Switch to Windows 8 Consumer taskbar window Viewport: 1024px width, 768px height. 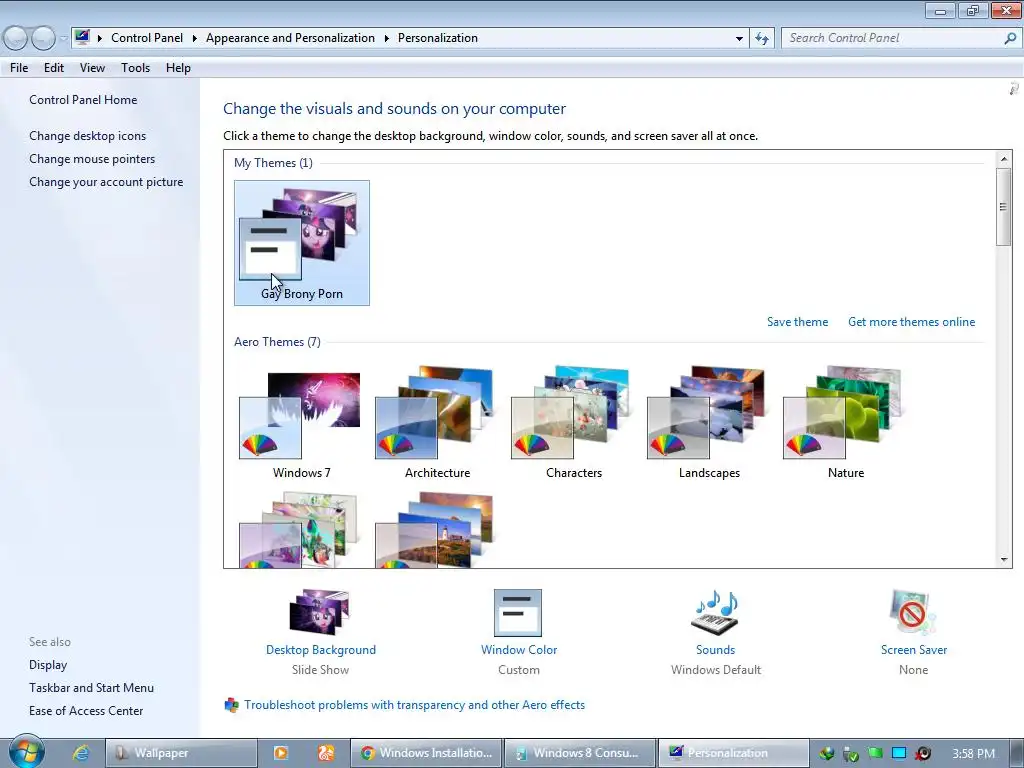coord(580,753)
